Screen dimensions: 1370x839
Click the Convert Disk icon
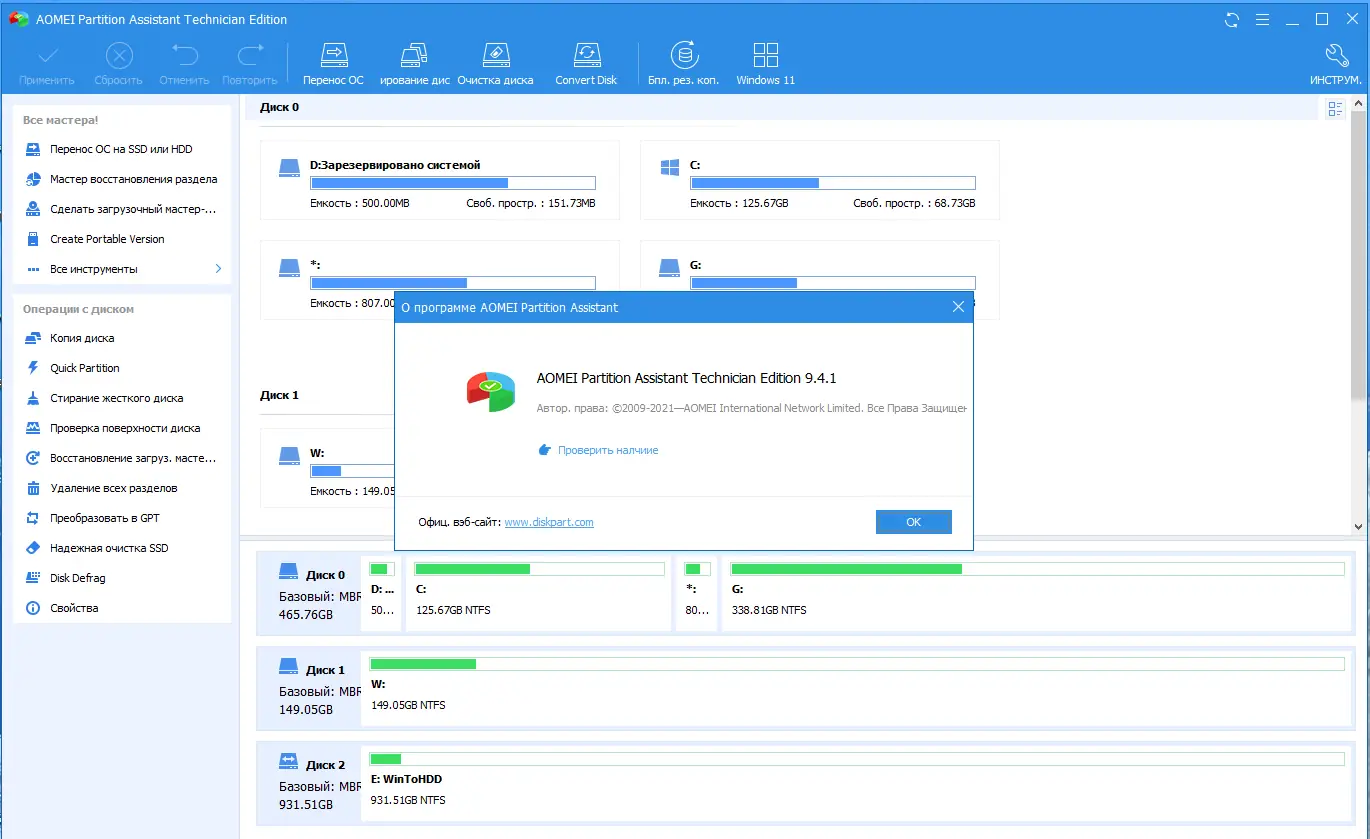click(x=586, y=60)
